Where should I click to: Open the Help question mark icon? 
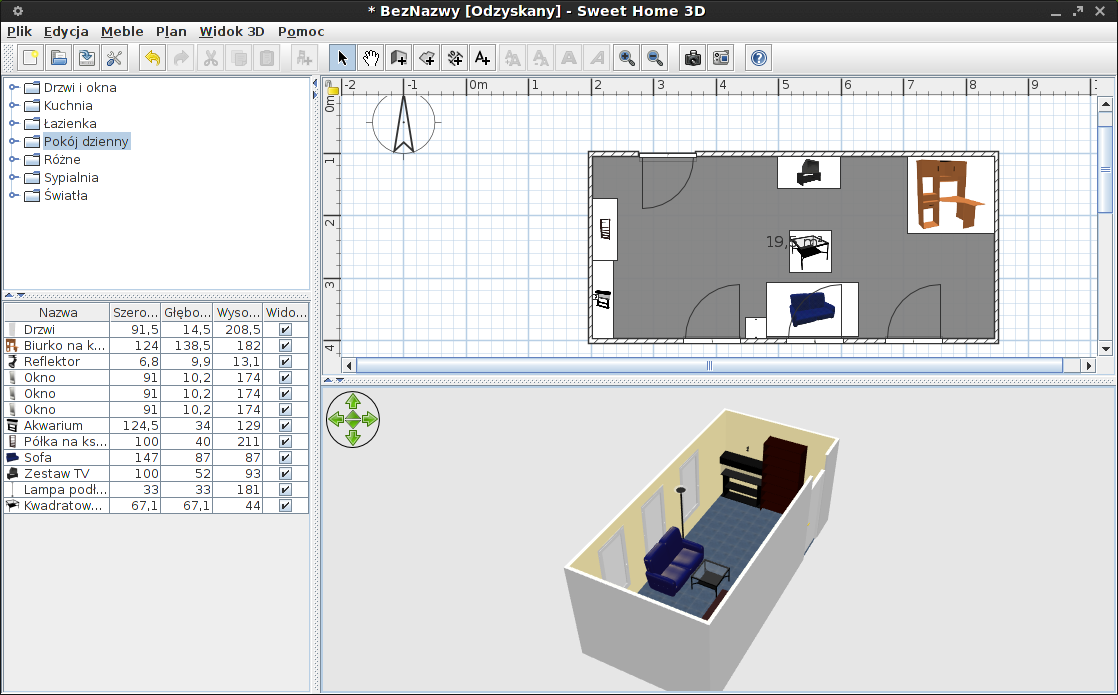click(759, 58)
